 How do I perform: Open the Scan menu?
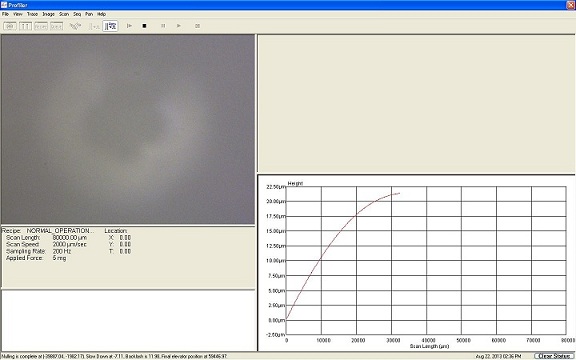[x=64, y=14]
